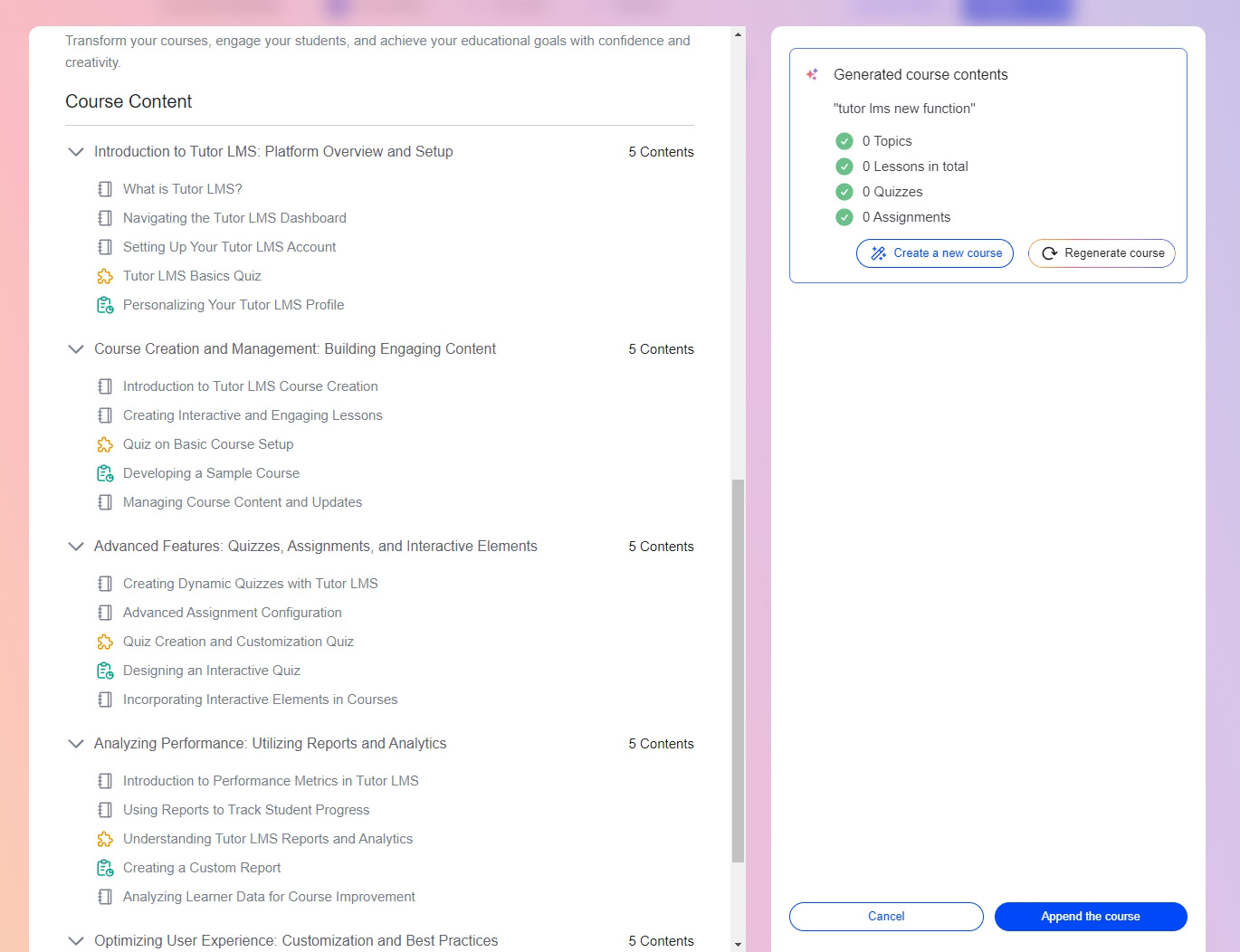Collapse Course Creation and Management topic chevron
Screen dimensions: 1240x952
coord(76,349)
